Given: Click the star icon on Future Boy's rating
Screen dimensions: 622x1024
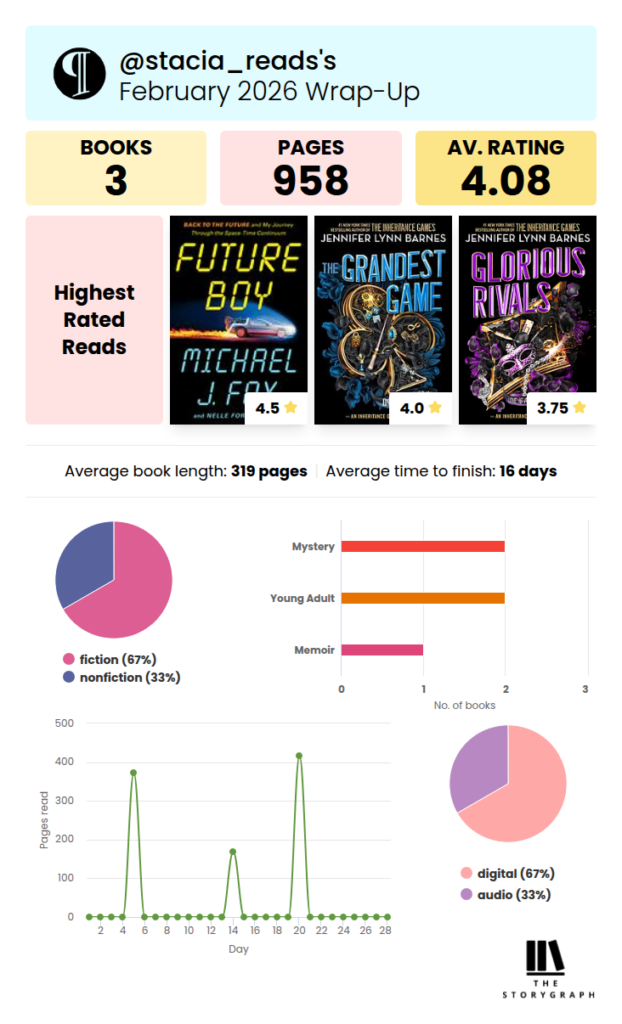Looking at the screenshot, I should coord(290,408).
